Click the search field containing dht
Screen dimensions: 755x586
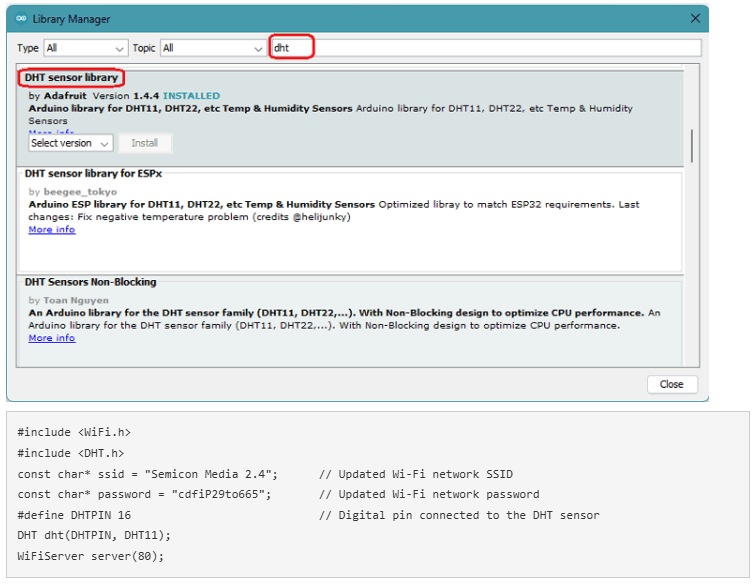tap(485, 48)
